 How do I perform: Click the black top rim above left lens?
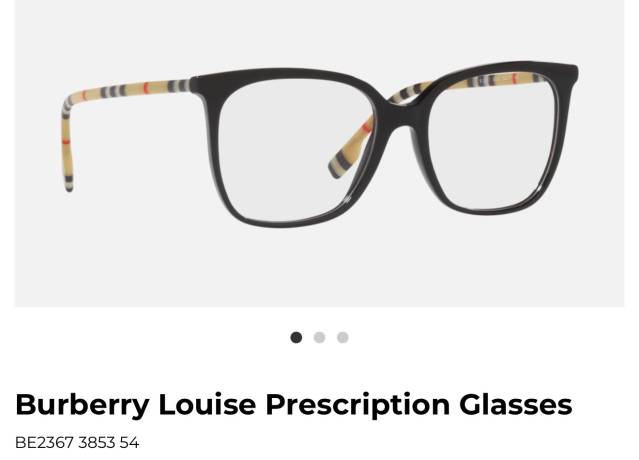click(x=285, y=76)
